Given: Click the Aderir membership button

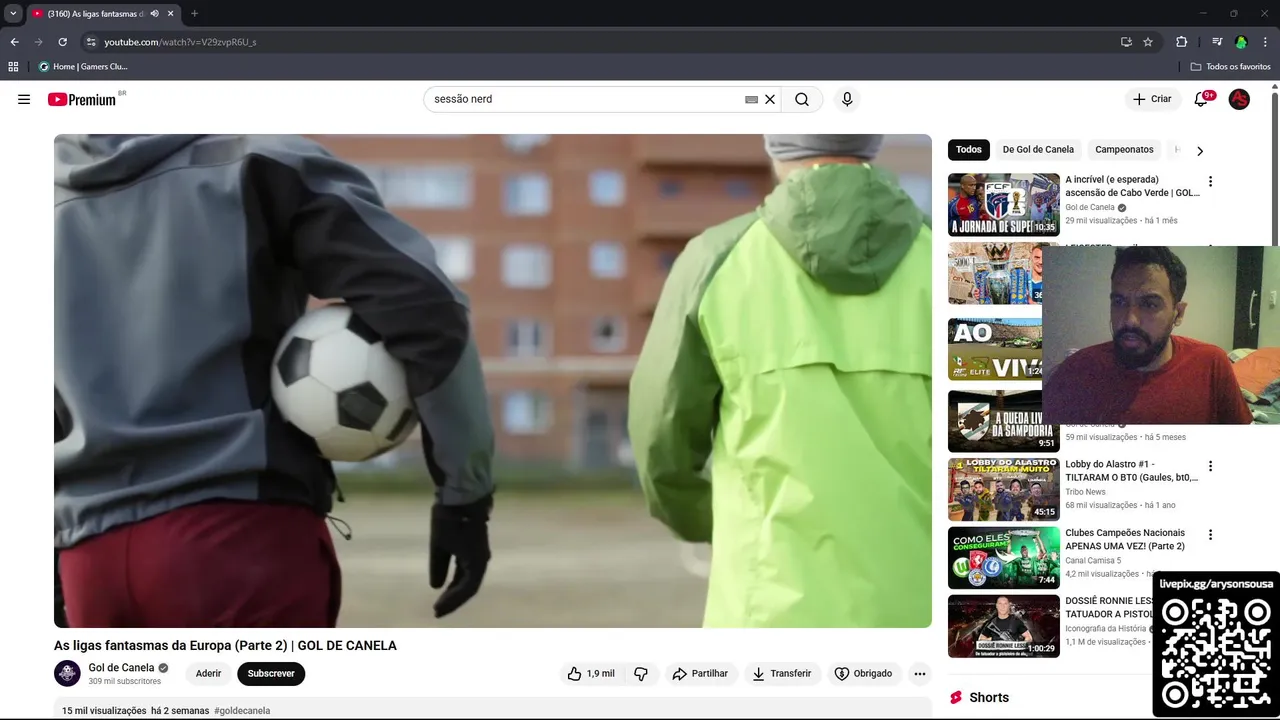Looking at the screenshot, I should point(208,674).
